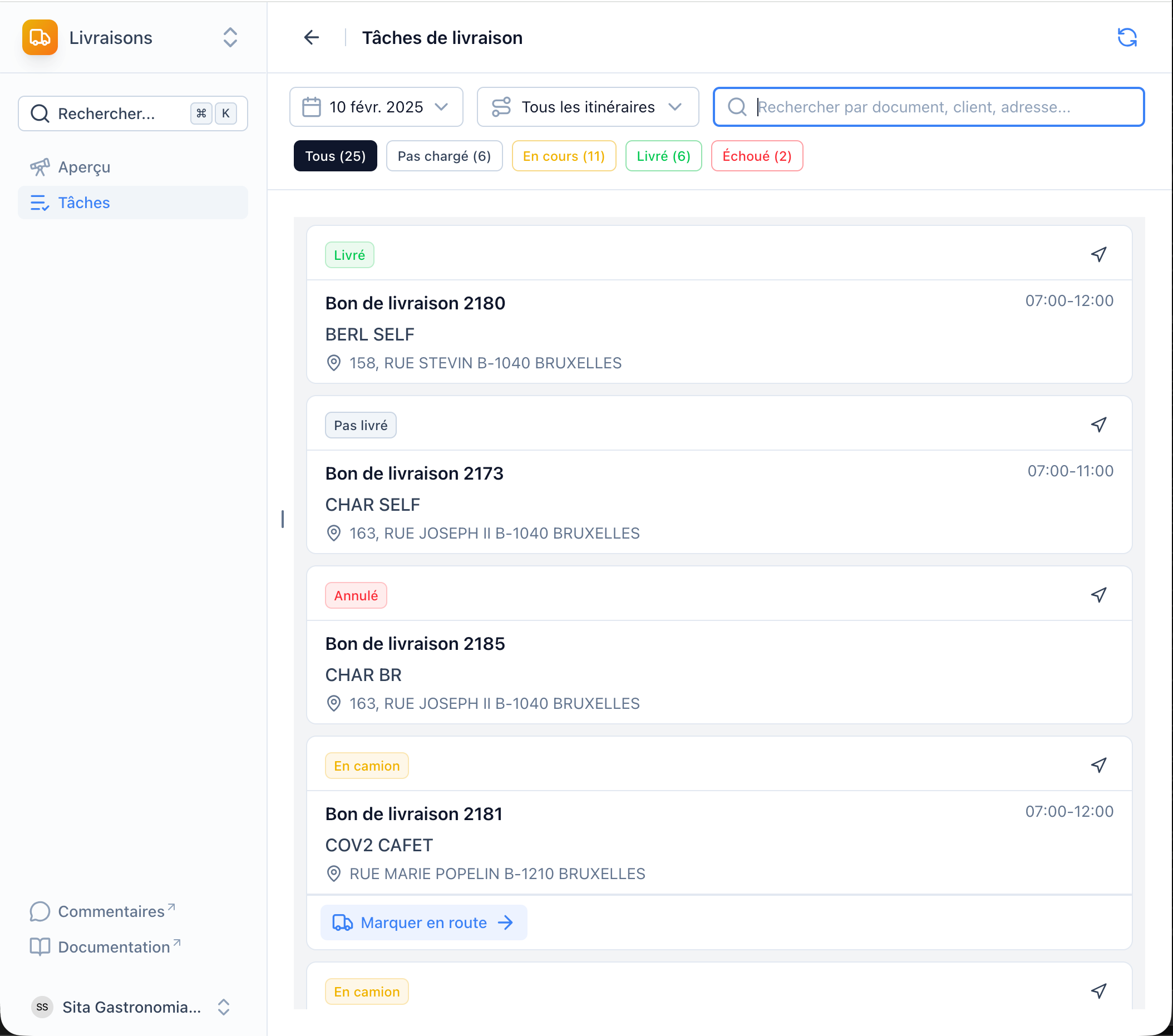This screenshot has height=1036, width=1173.
Task: Click the orange Livraisons truck app icon
Action: click(40, 37)
